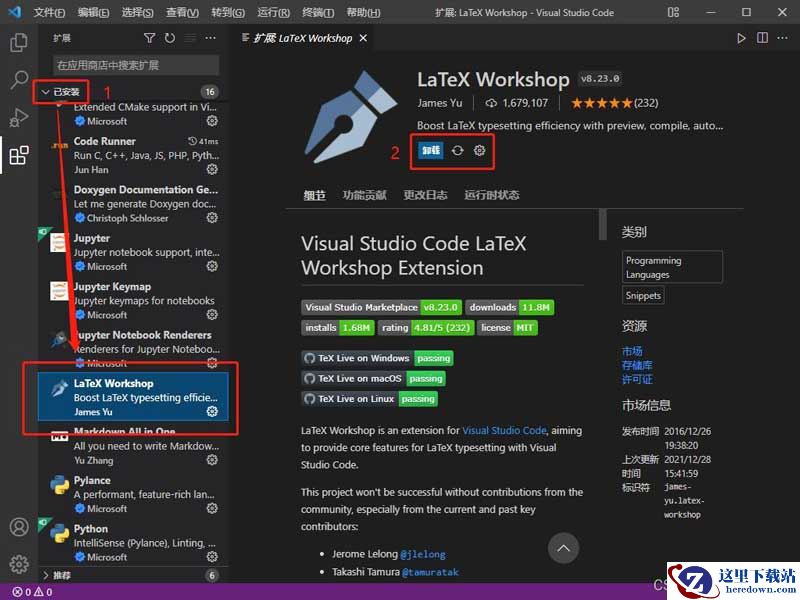This screenshot has height=600, width=800.
Task: Click the five-star rating (232)
Action: 614,103
